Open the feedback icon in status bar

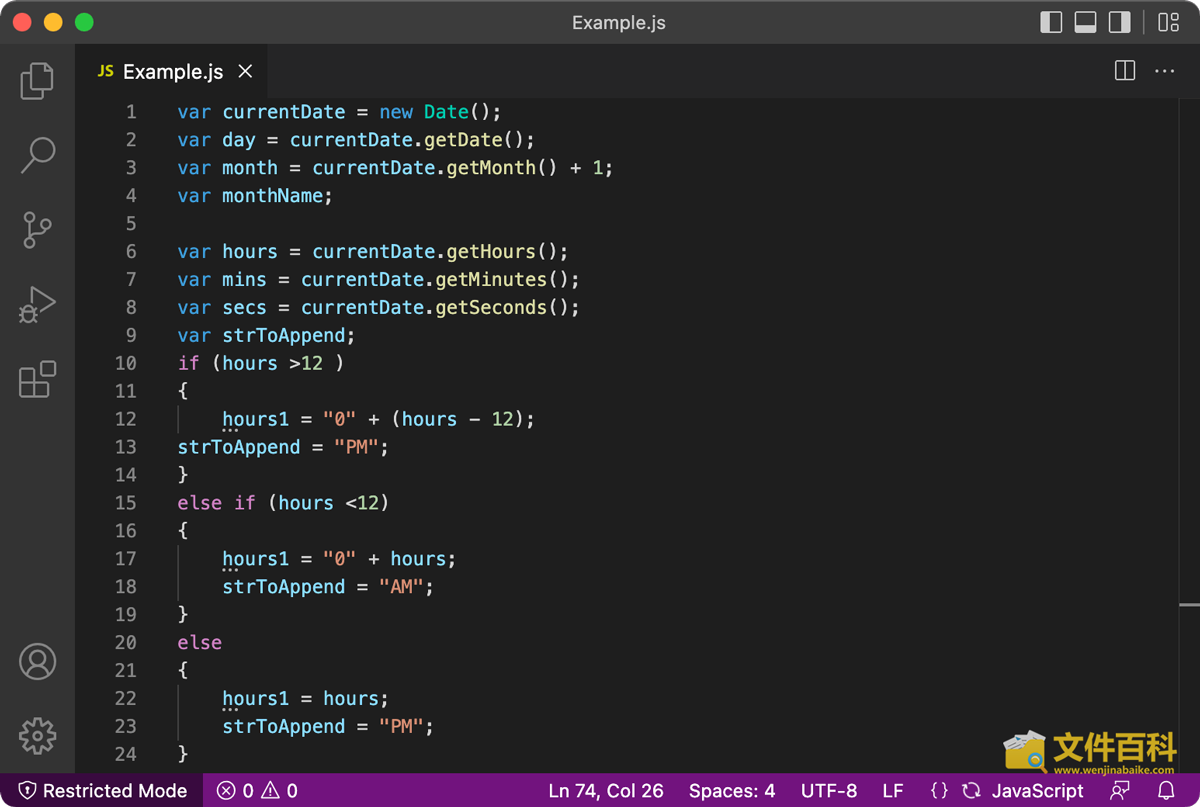(x=1121, y=790)
